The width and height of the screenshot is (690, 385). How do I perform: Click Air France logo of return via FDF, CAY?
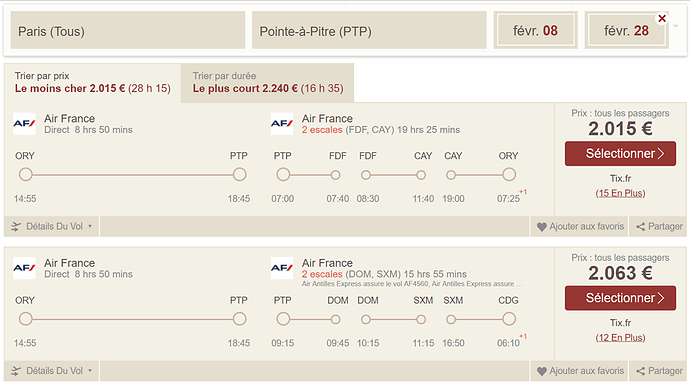click(x=282, y=124)
